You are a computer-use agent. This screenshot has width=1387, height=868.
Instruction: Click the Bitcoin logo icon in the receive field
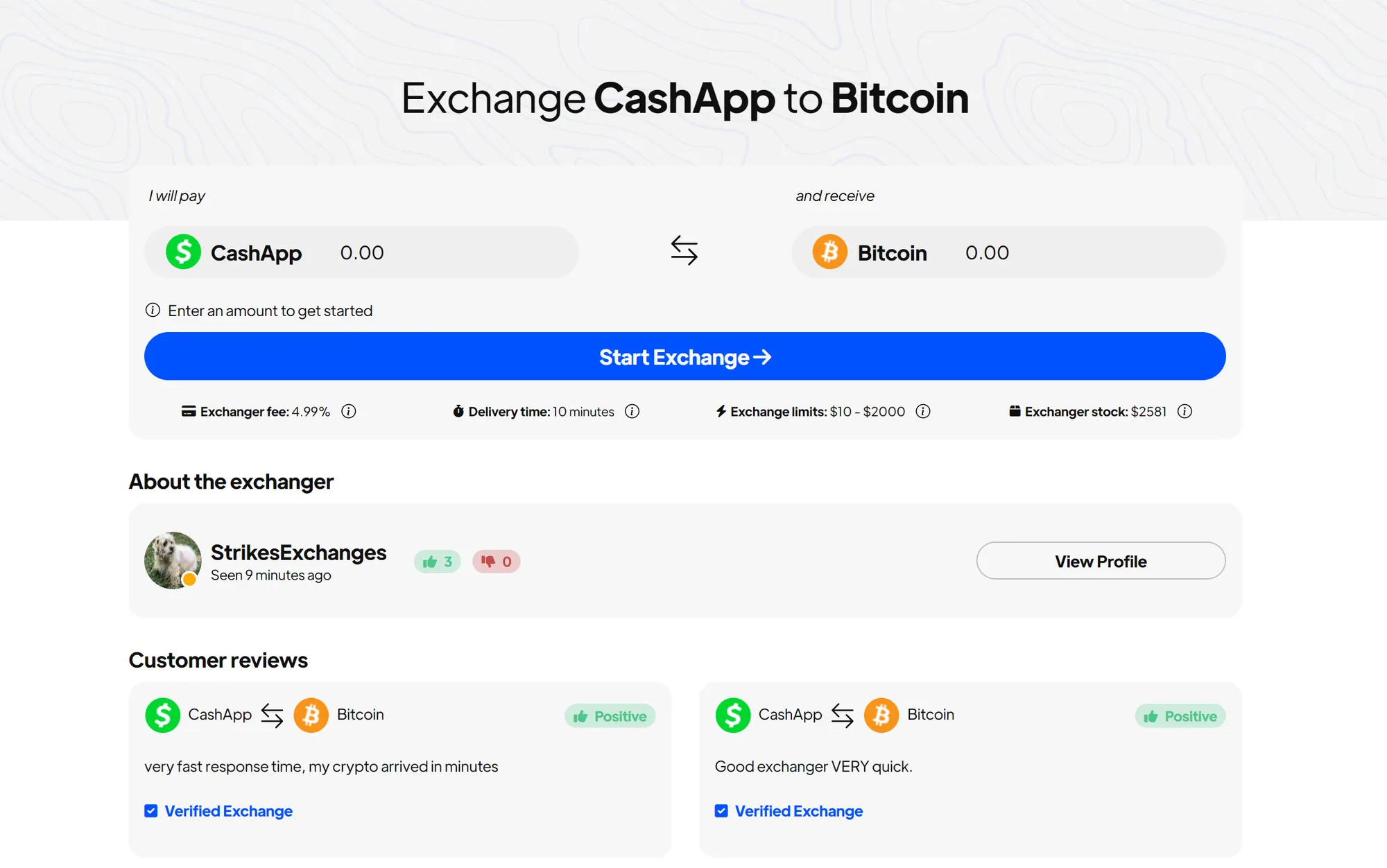coord(830,252)
